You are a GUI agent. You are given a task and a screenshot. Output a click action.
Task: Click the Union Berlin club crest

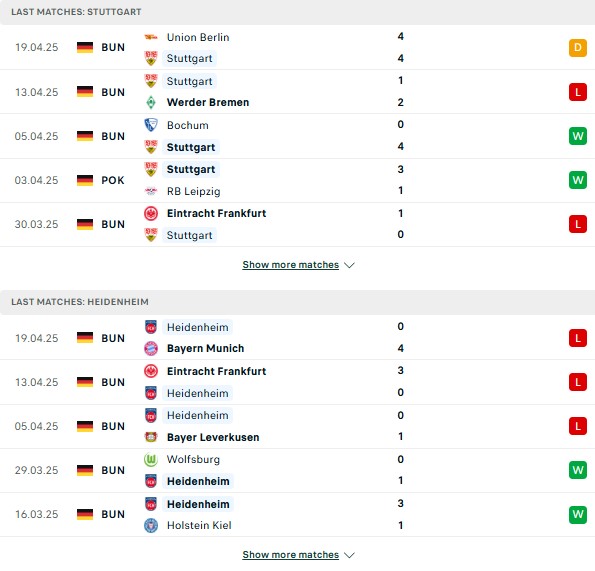(151, 37)
